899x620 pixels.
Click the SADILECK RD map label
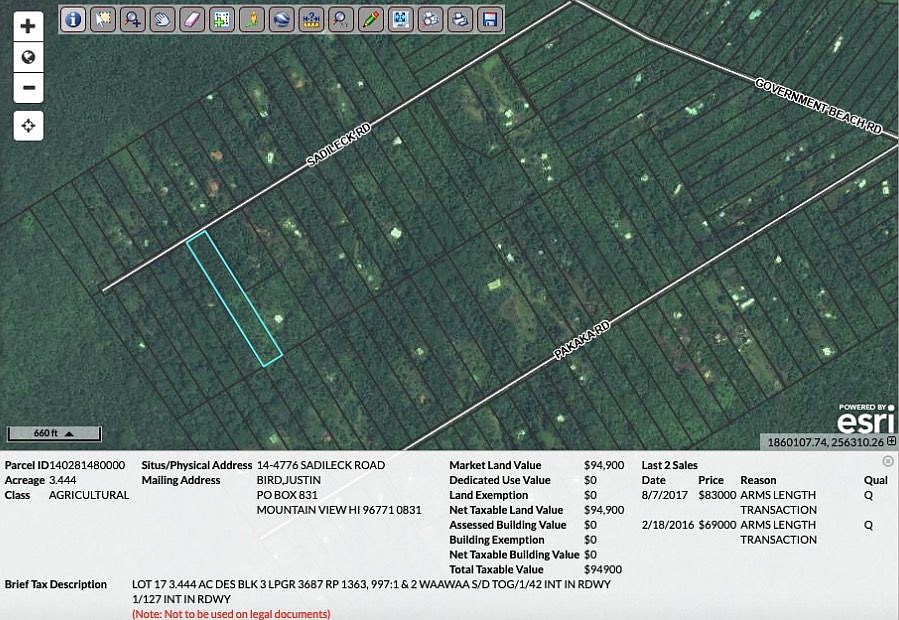(x=339, y=145)
